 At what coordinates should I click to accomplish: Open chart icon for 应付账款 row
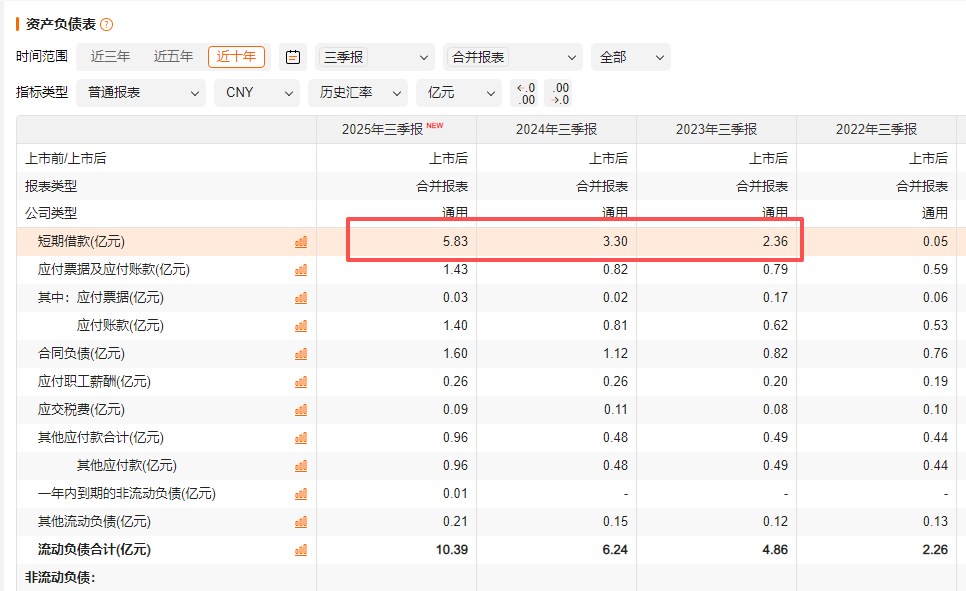[x=301, y=326]
